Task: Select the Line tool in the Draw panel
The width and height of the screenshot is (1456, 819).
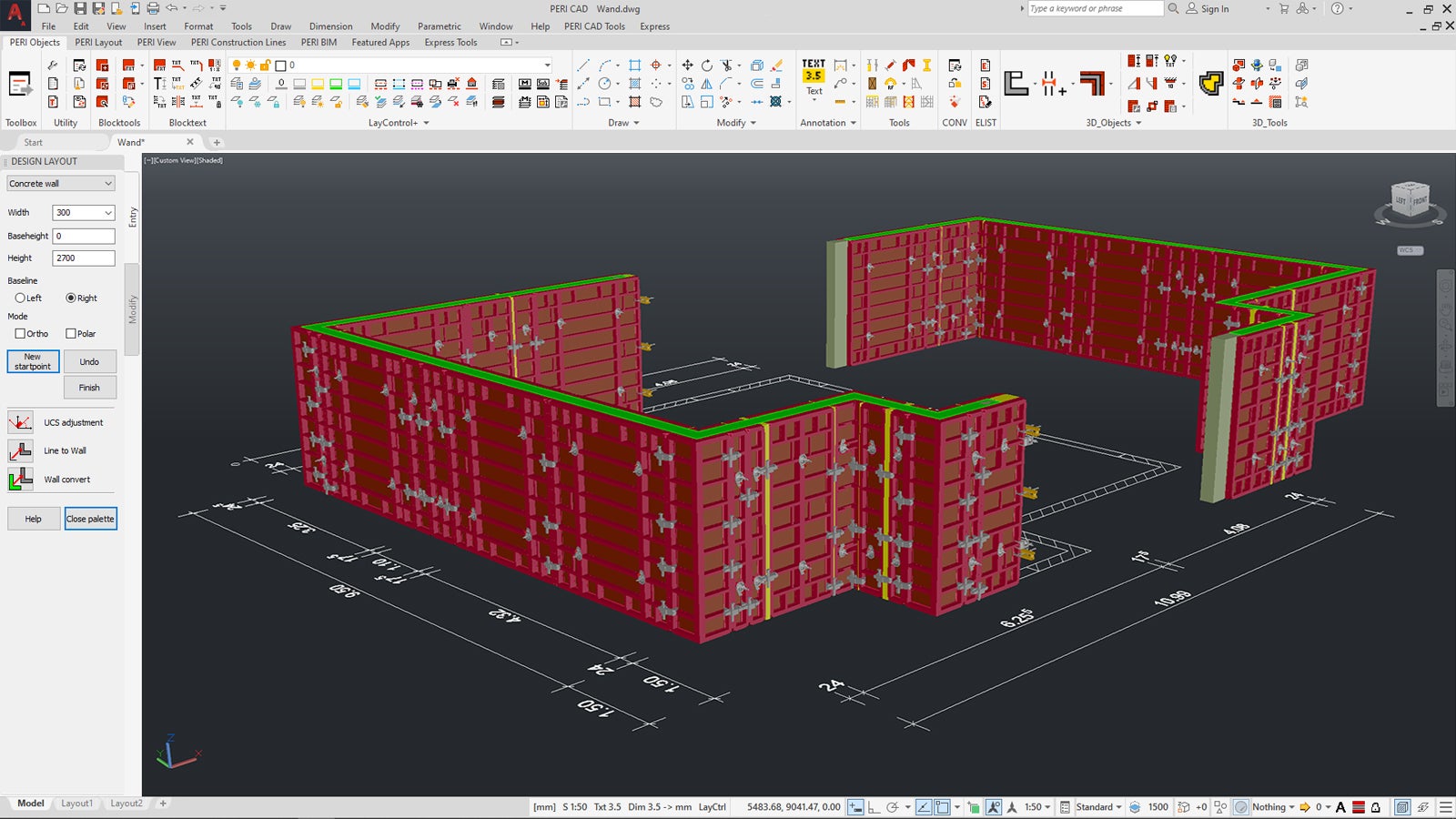Action: pos(583,65)
